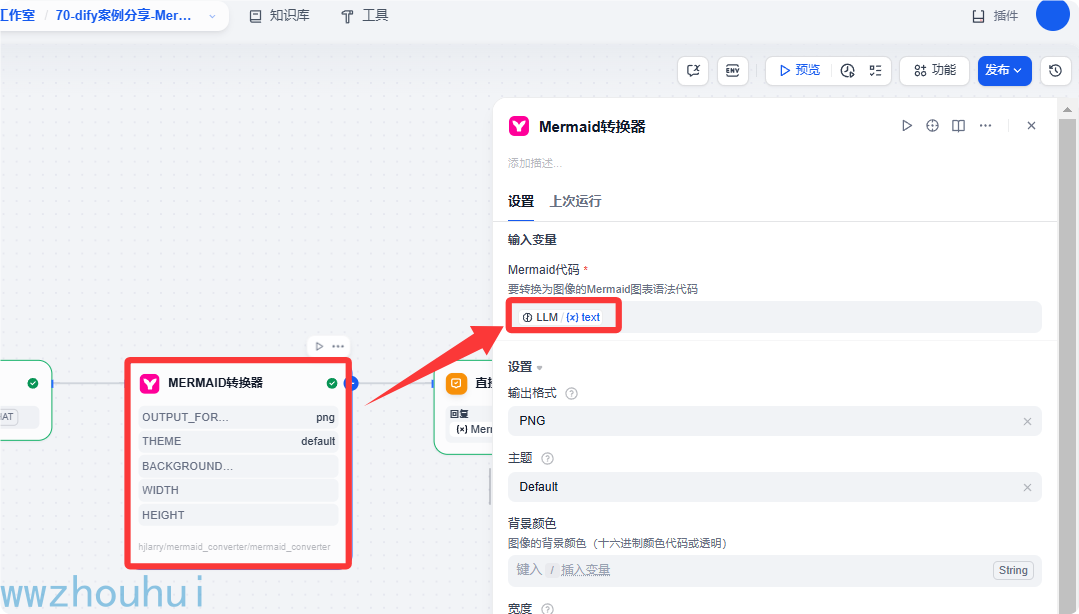The width and height of the screenshot is (1079, 614).
Task: Click the crosshair locate icon in the panel header
Action: pos(931,125)
